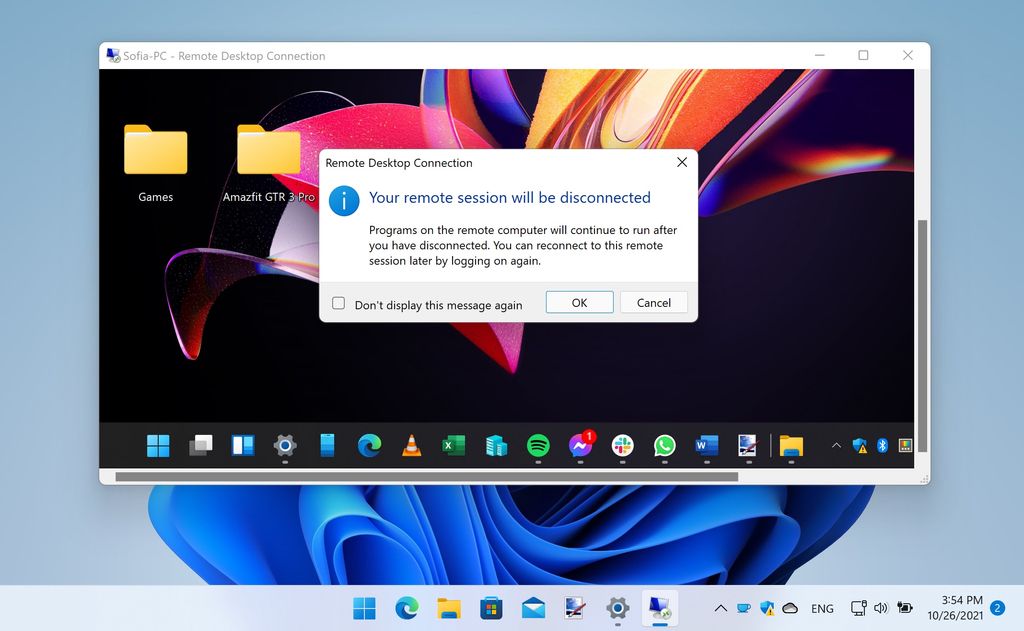Toggle Bluetooth in the remote system tray
This screenshot has height=631, width=1024.
(881, 445)
